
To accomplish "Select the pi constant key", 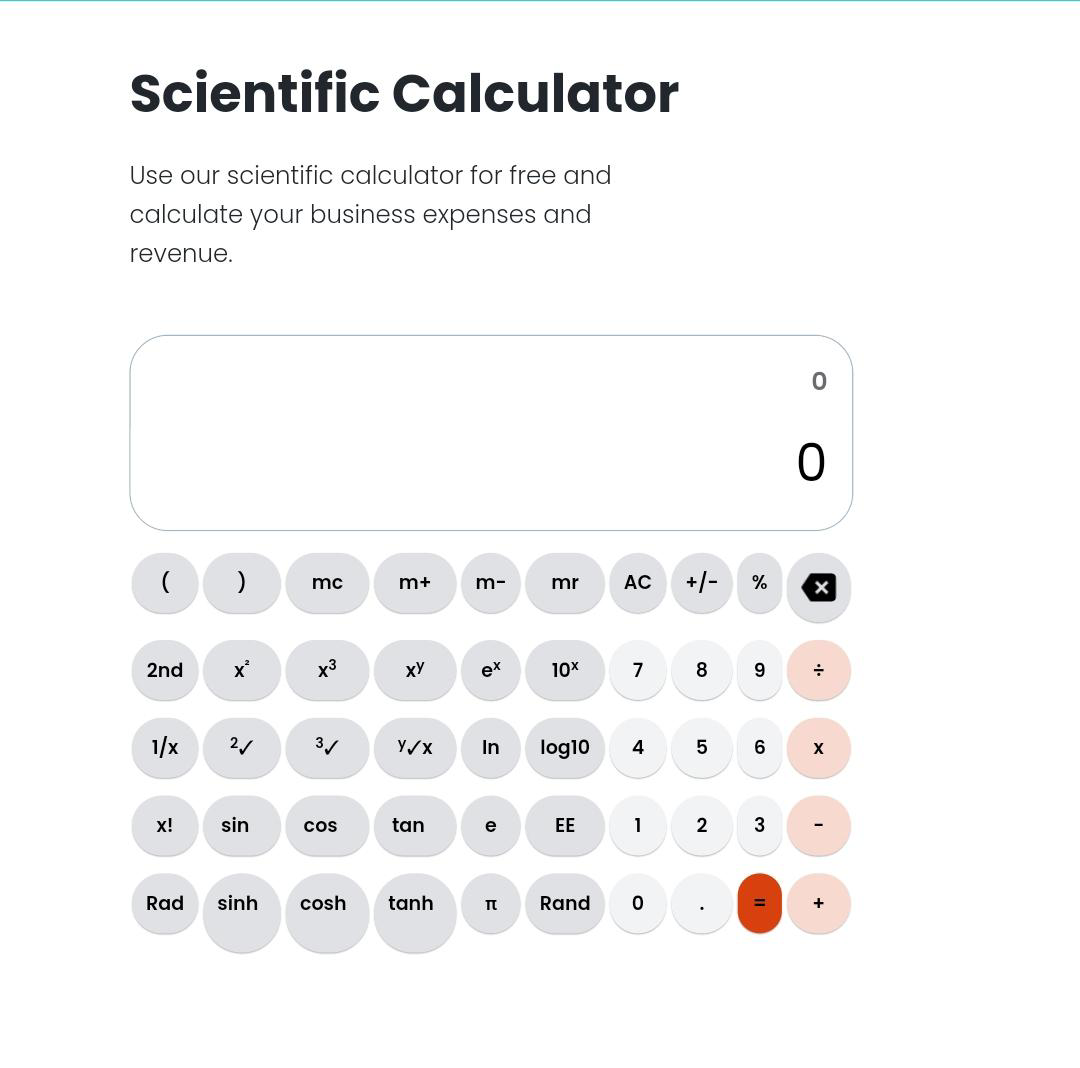I will click(x=490, y=903).
